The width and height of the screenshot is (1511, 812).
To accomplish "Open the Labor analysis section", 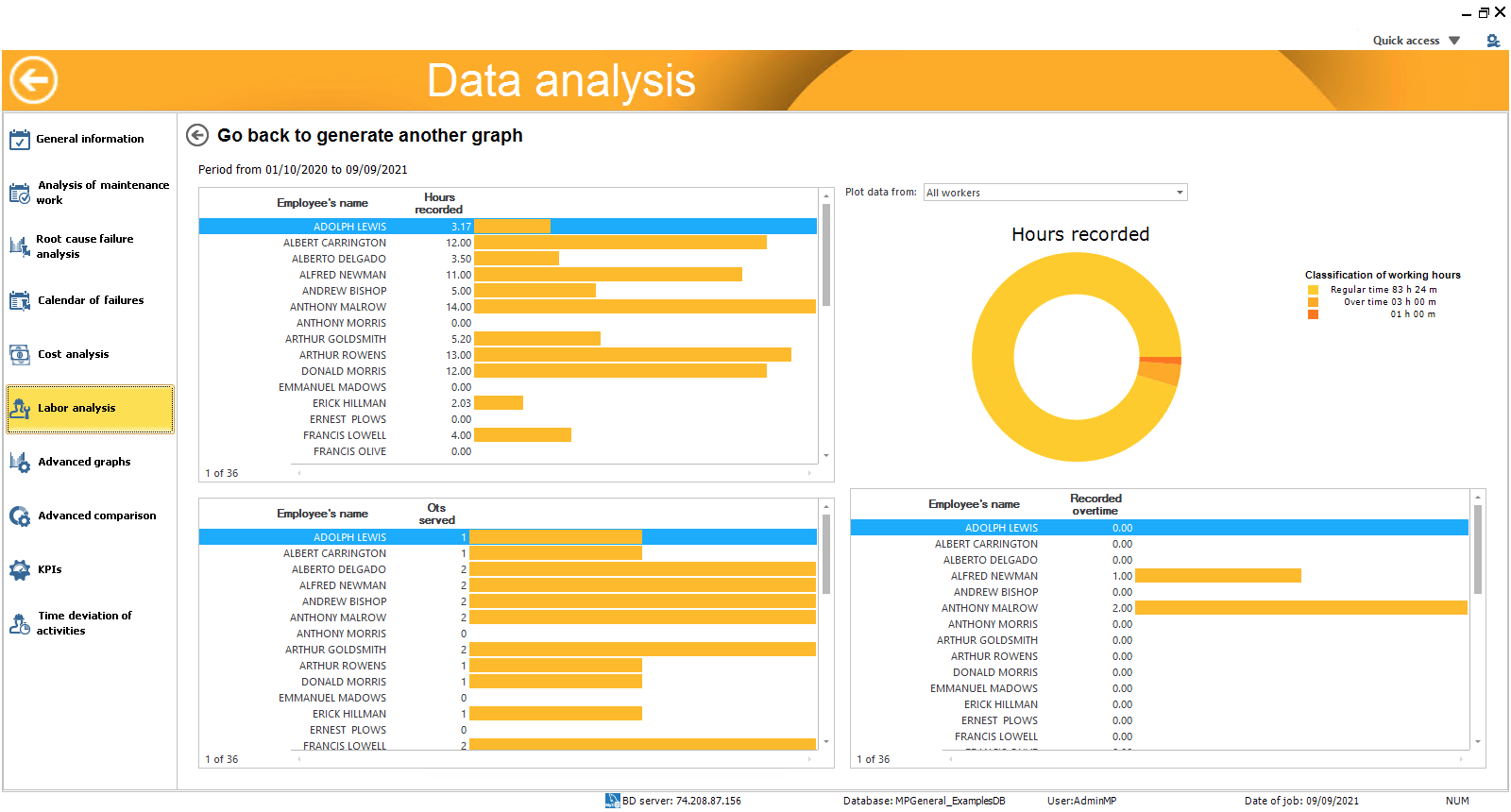I will (91, 409).
